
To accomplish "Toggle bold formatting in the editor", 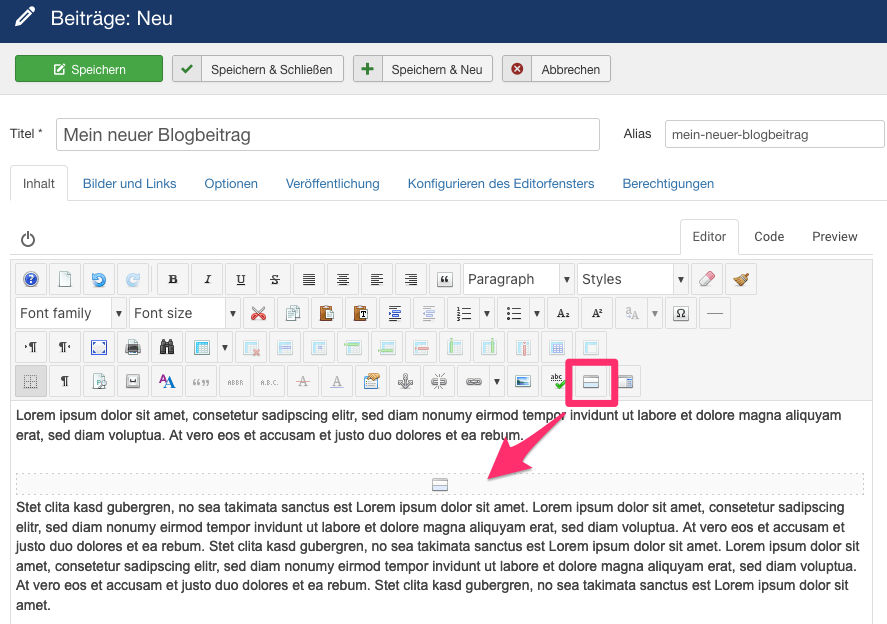I will [x=172, y=279].
